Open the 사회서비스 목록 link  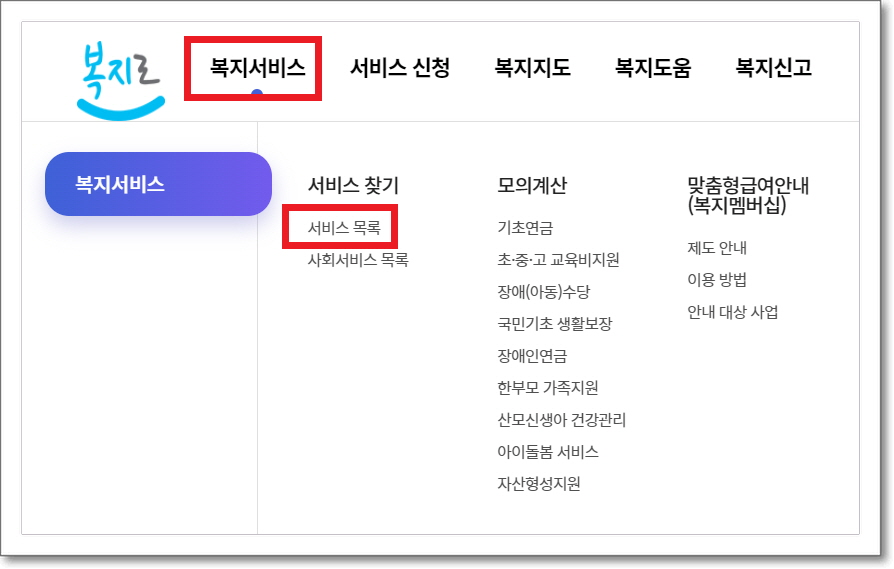(358, 260)
